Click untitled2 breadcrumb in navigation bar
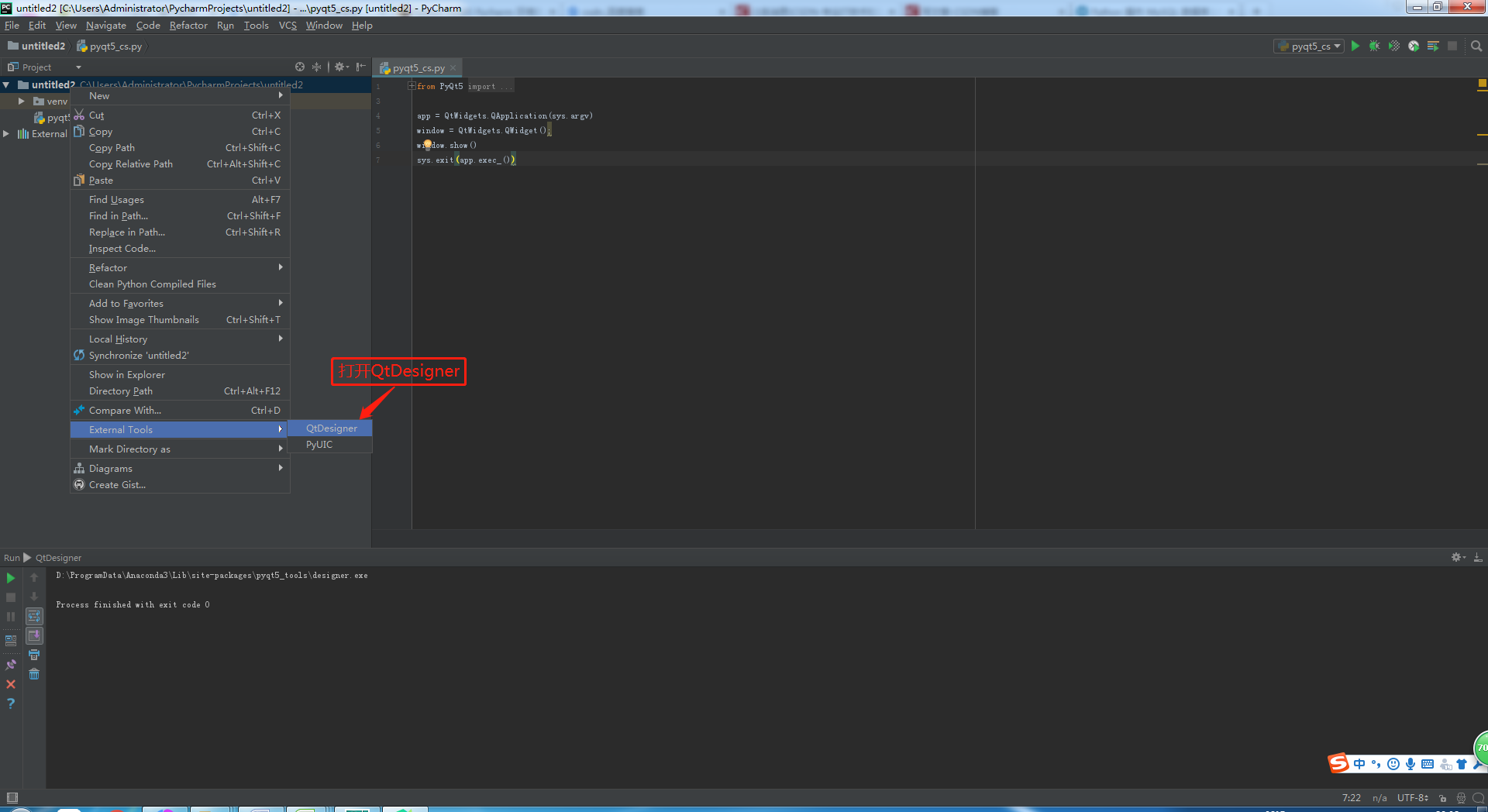 pos(36,46)
